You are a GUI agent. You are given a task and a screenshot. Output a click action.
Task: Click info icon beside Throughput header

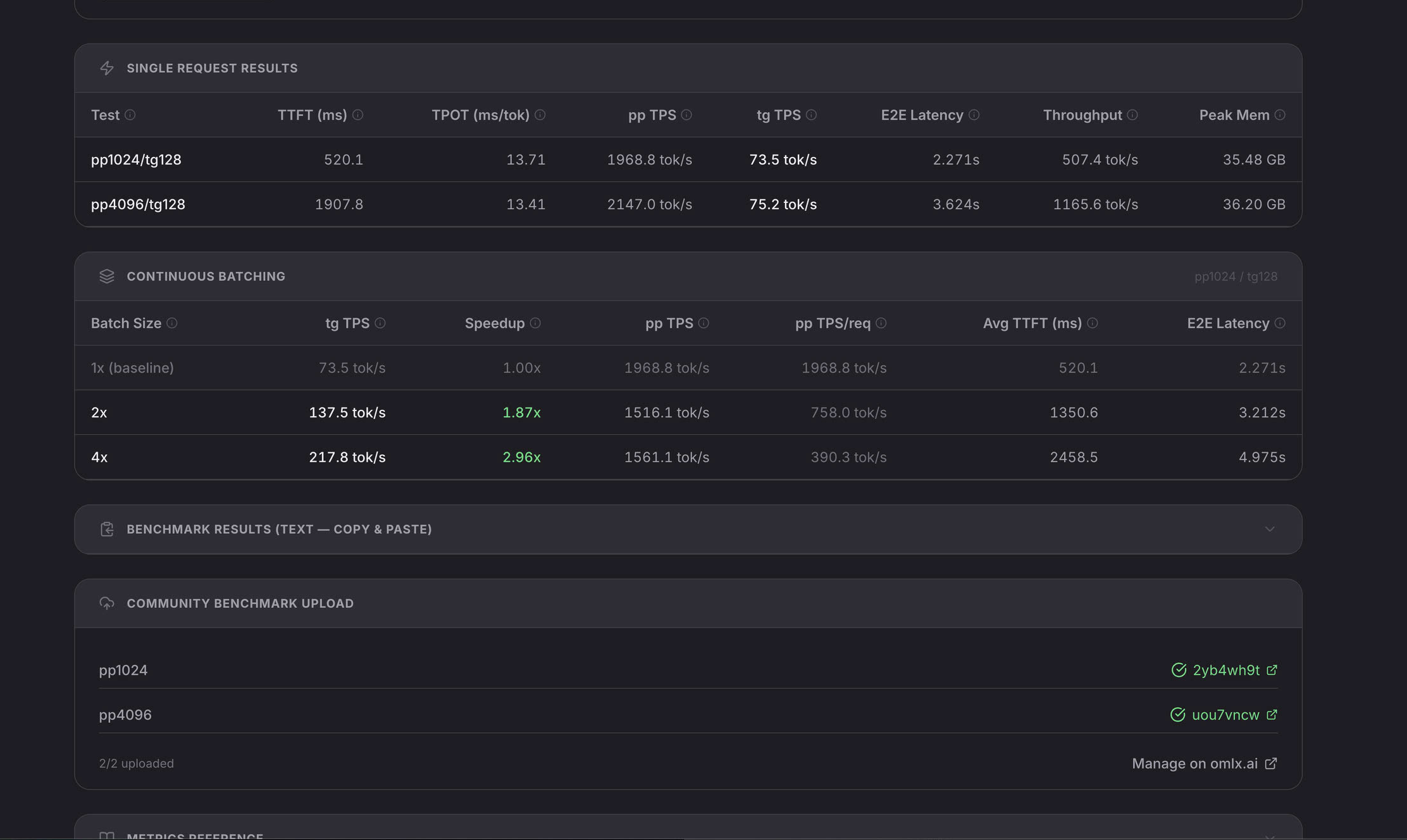[1132, 115]
